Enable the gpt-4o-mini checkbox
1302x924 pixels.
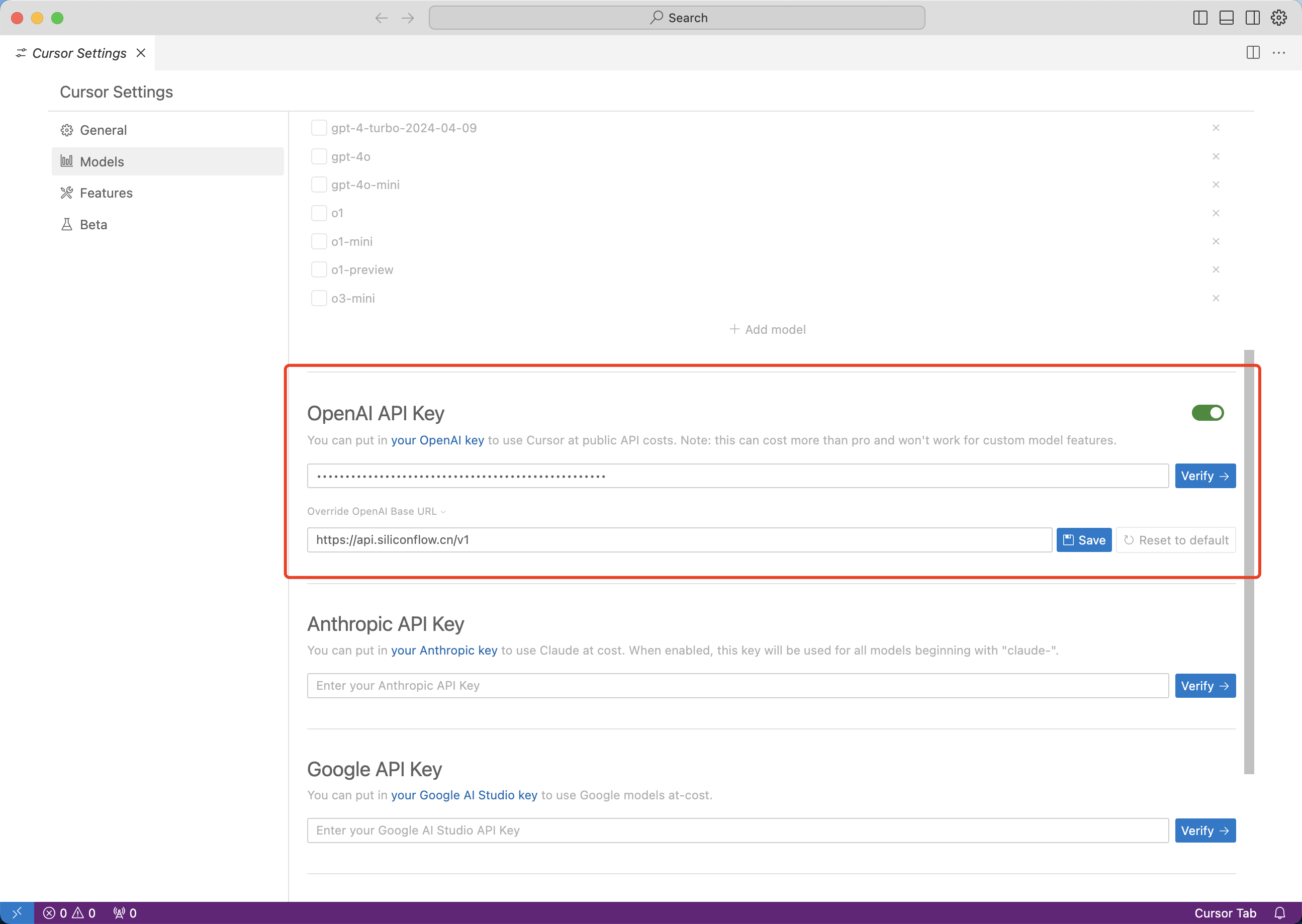tap(319, 185)
